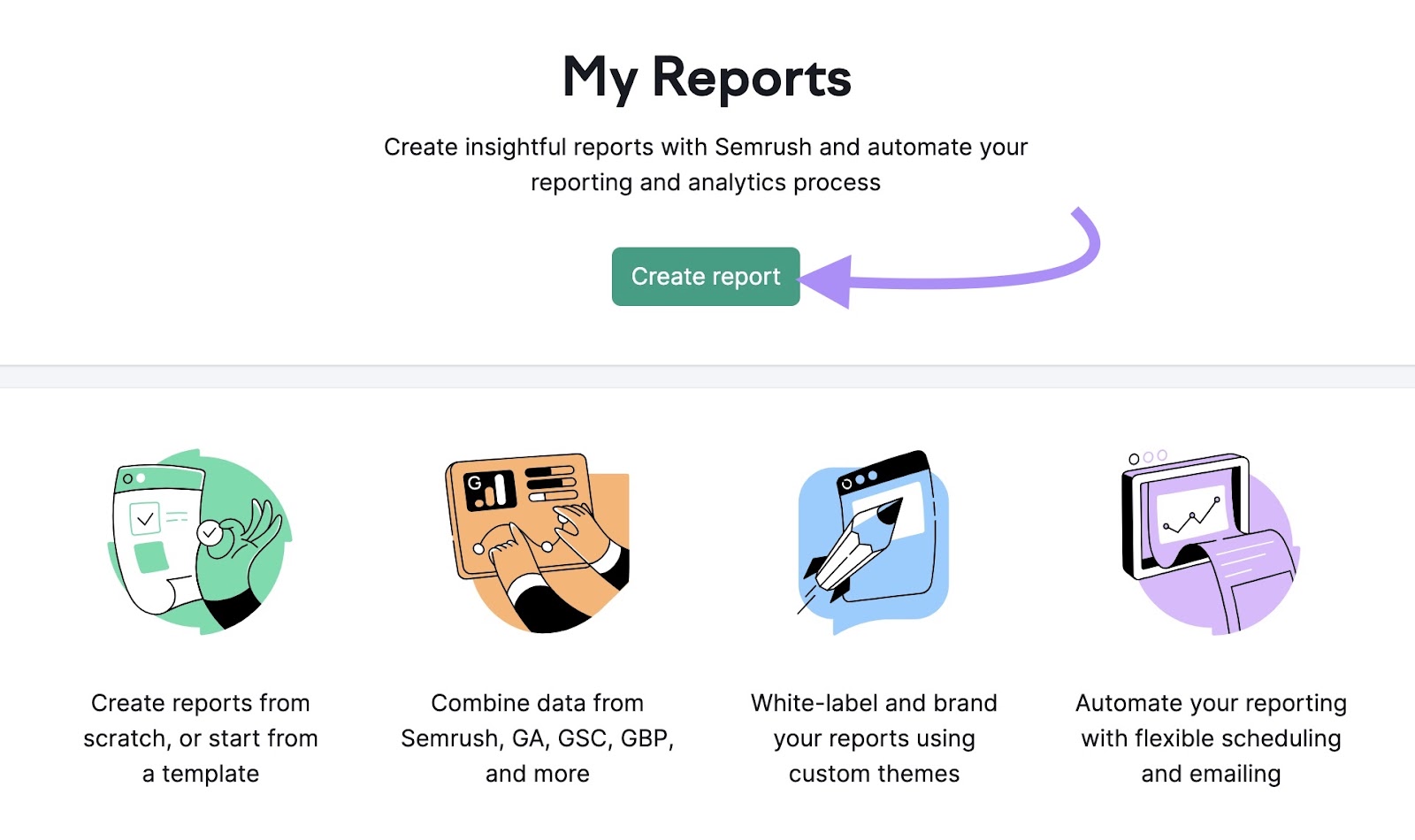This screenshot has width=1415, height=840.
Task: Open 'White-label and brand your reports' feature
Action: pyautogui.click(x=874, y=738)
